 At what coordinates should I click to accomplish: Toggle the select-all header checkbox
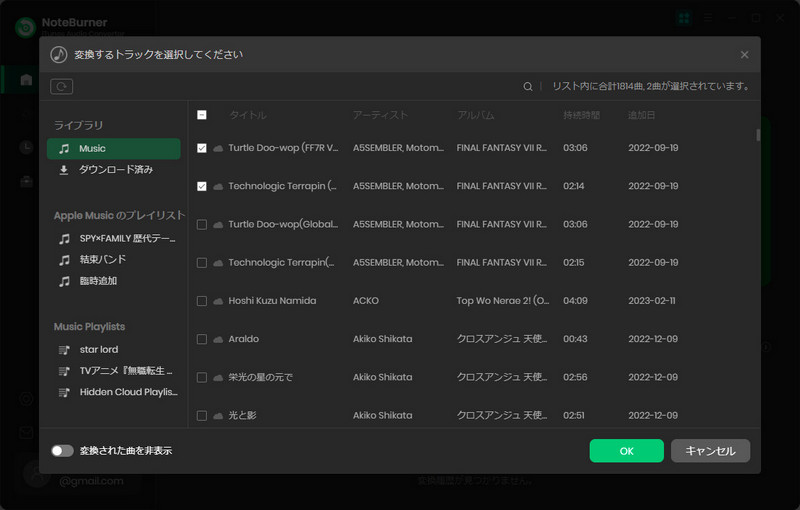[202, 115]
